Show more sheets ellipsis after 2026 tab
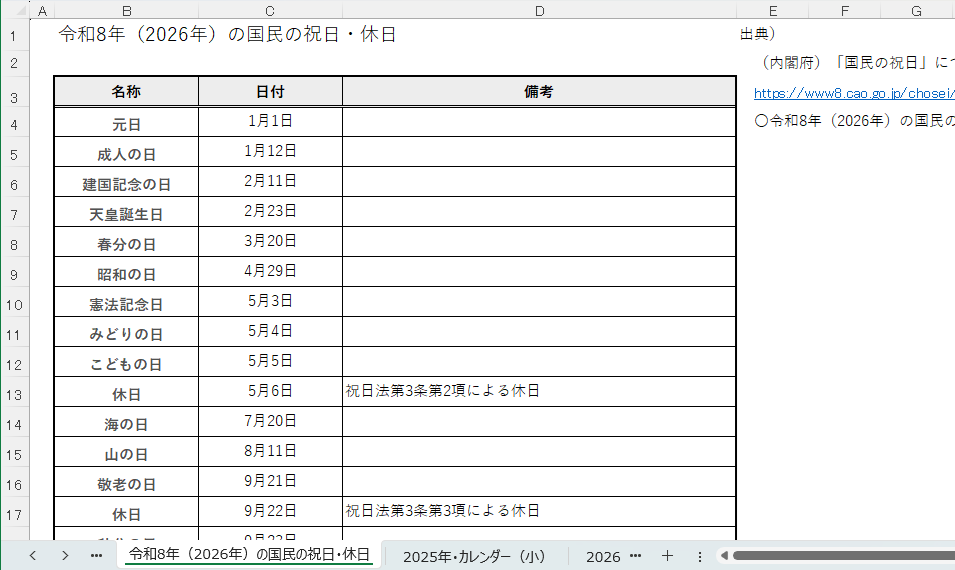 (x=636, y=556)
